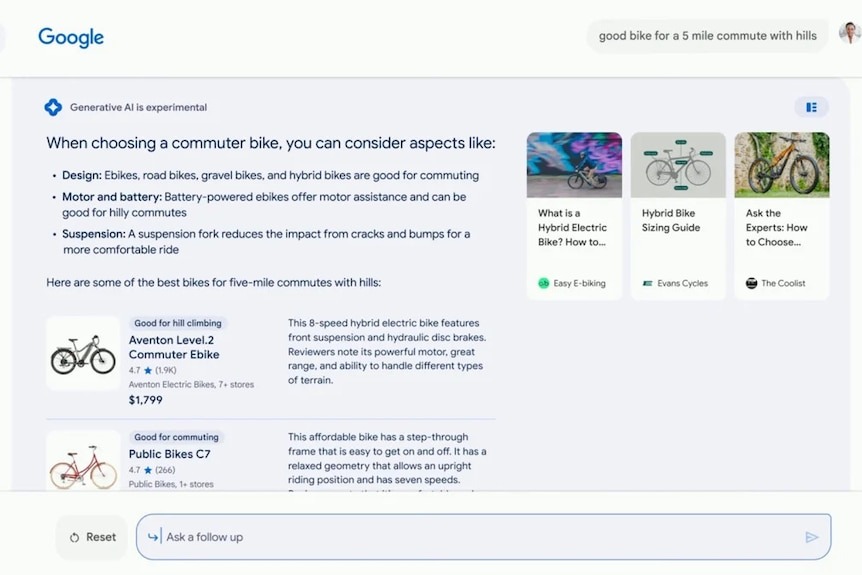Image resolution: width=862 pixels, height=575 pixels.
Task: Open the What is a Hybrid Electric Bike article
Action: click(574, 216)
